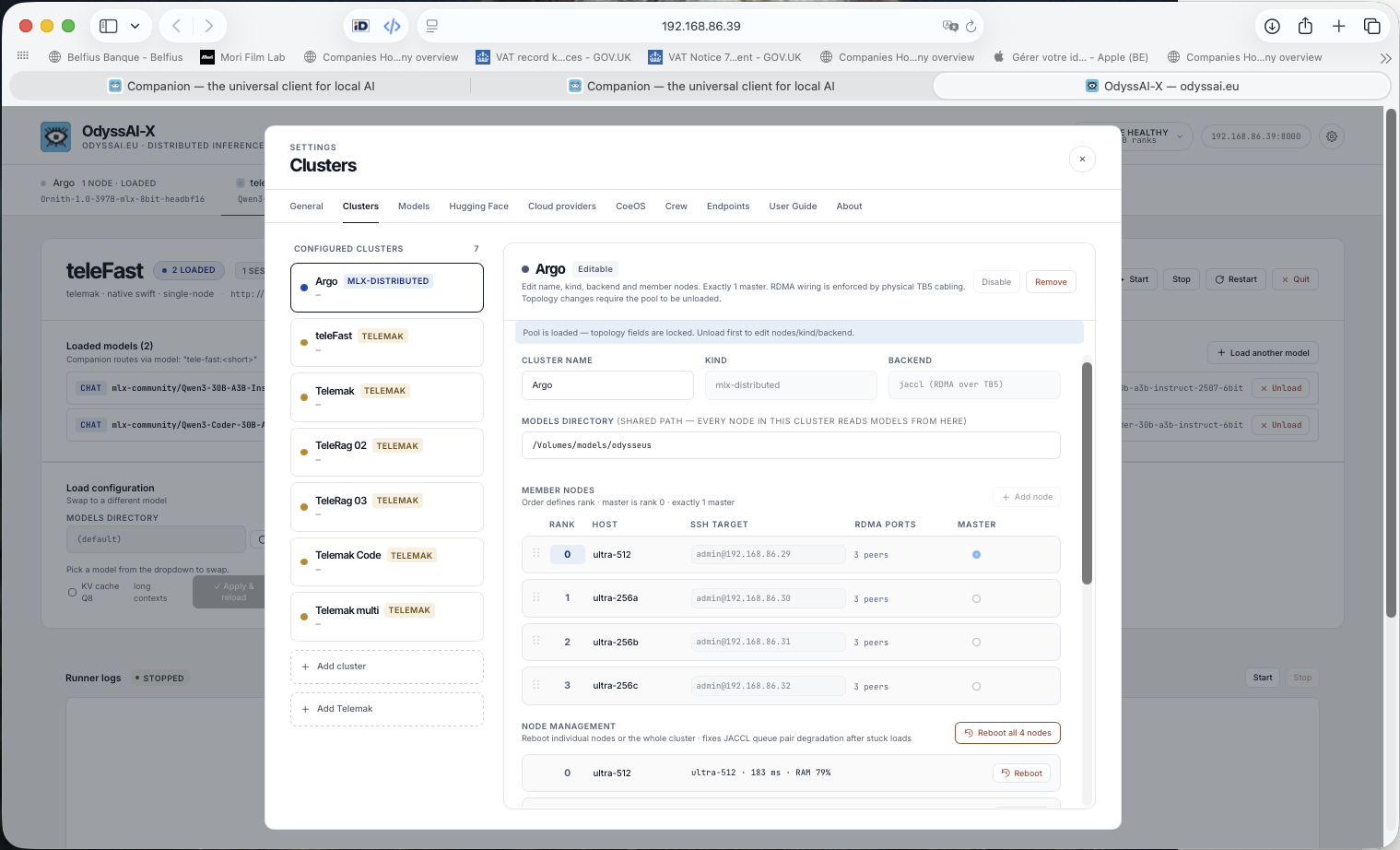Click the Load another model button
Image resolution: width=1400 pixels, height=850 pixels.
1263,353
